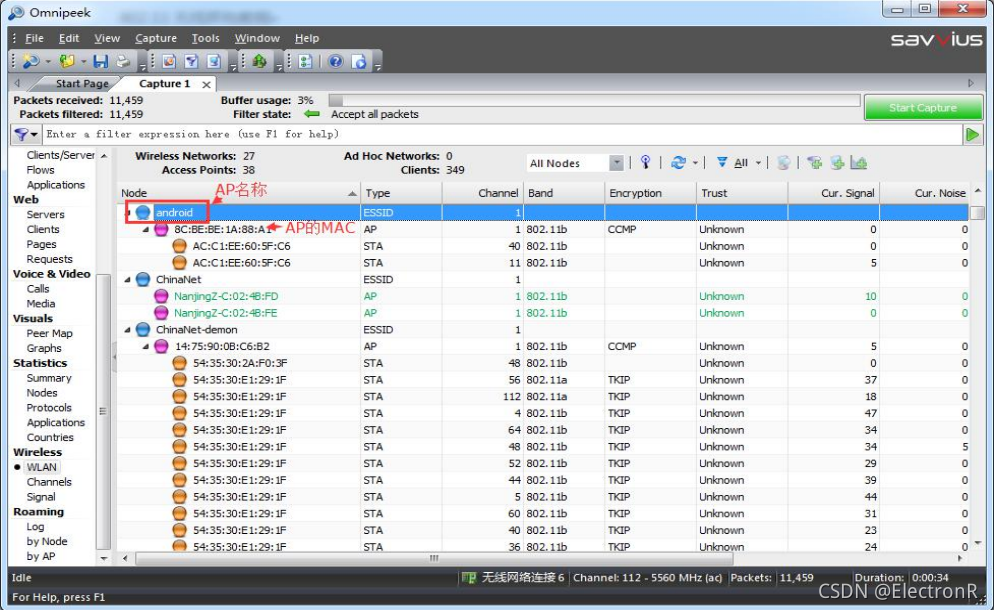Select the android ESSID row
This screenshot has width=994, height=610.
pos(543,212)
